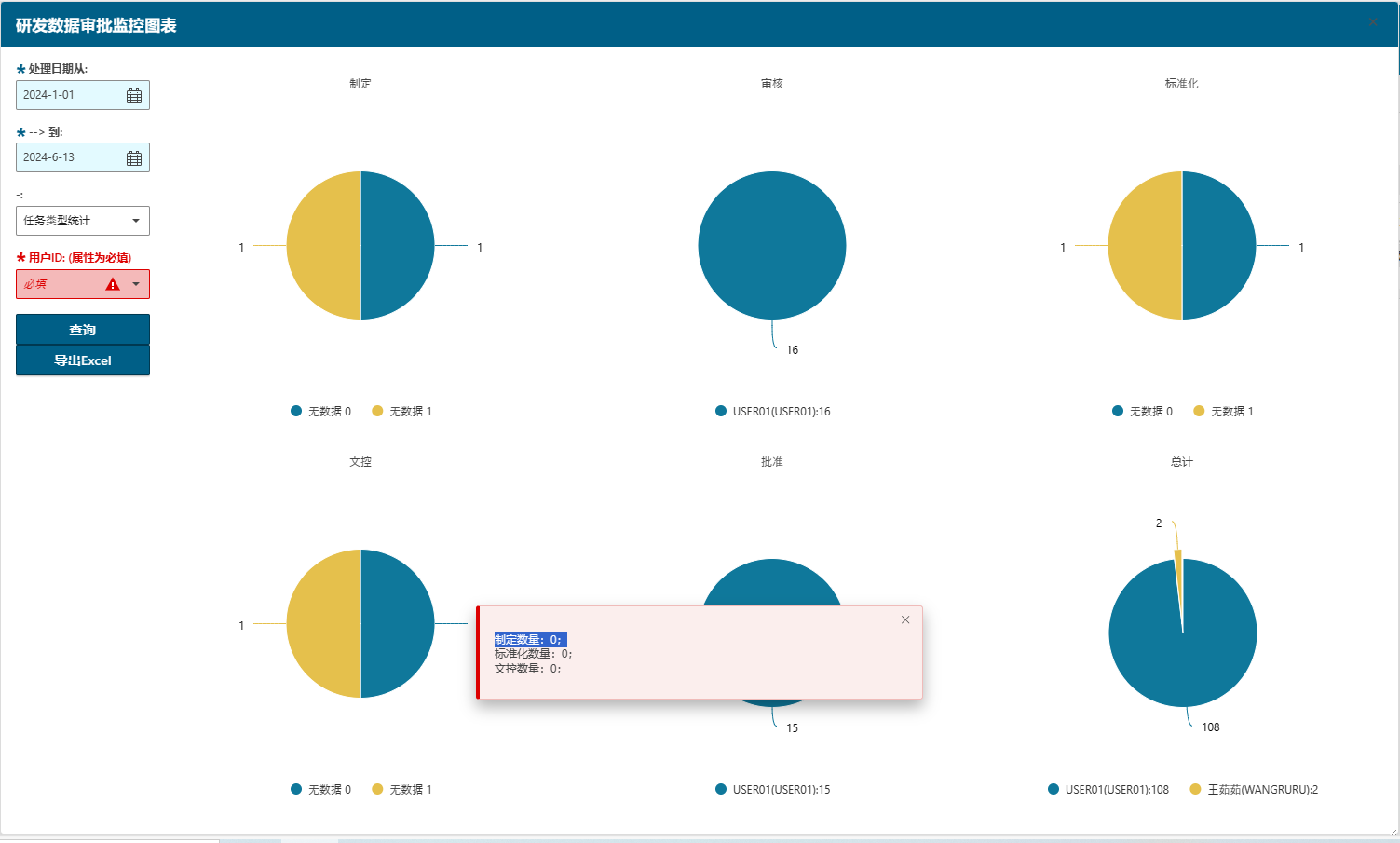Click the yellow half of 文控 pie
Image resolution: width=1400 pixels, height=843 pixels.
point(323,623)
